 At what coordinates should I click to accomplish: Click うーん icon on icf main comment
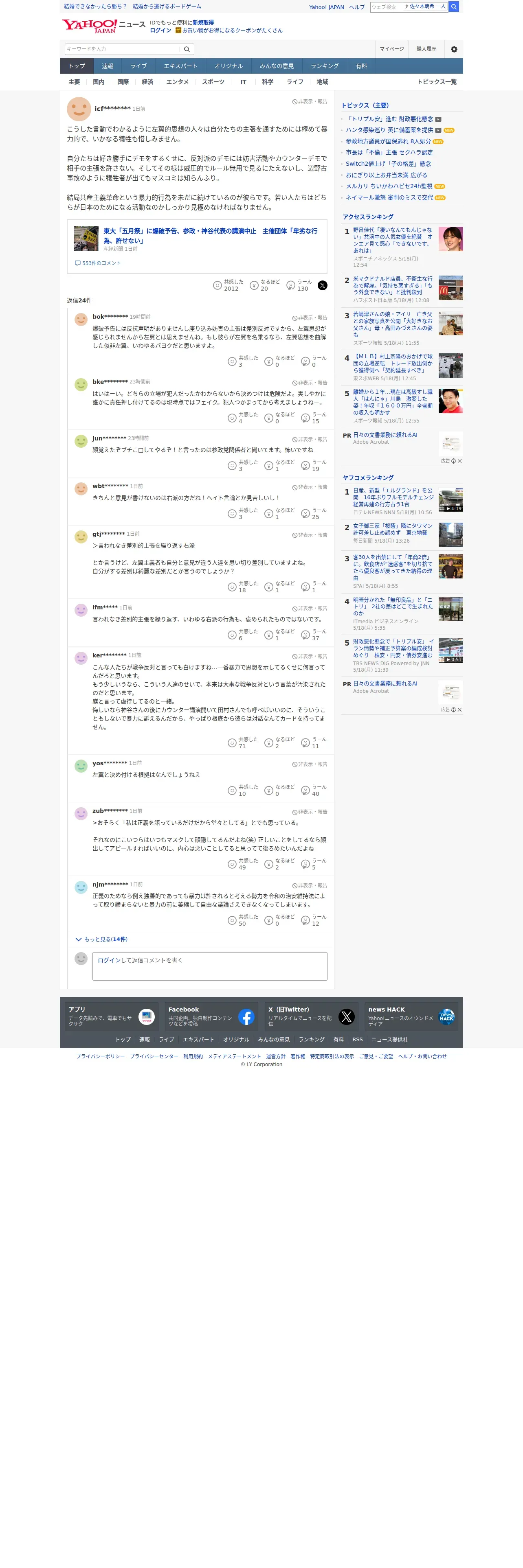[290, 285]
